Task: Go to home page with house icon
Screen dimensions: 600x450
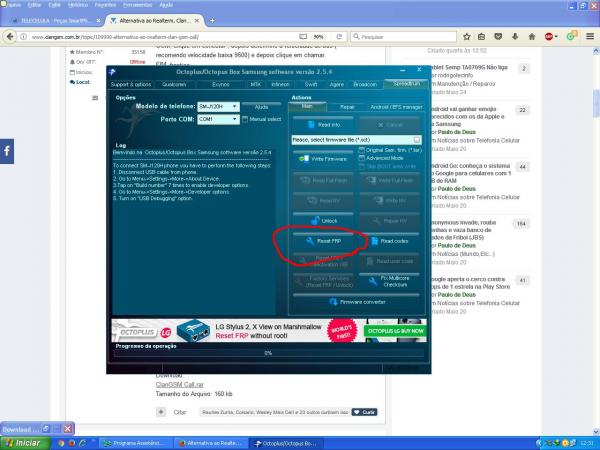Action: click(532, 37)
